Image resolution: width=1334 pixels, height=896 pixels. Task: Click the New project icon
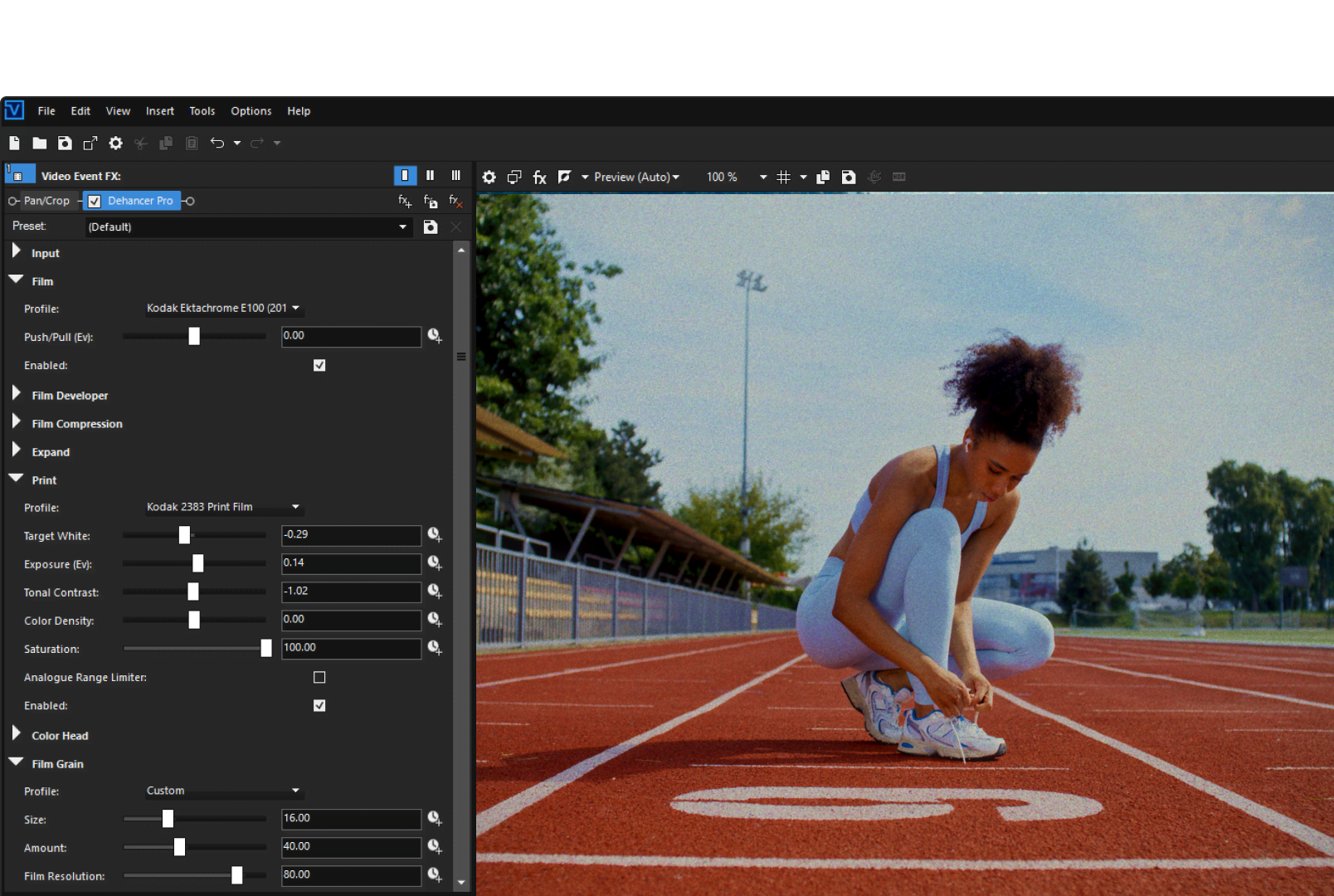[x=14, y=143]
